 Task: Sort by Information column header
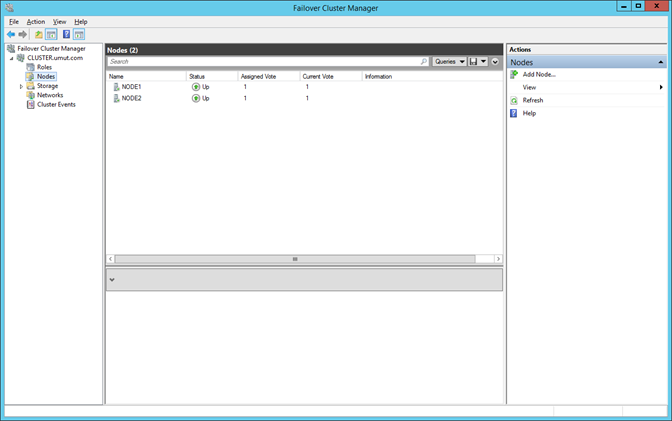[432, 76]
